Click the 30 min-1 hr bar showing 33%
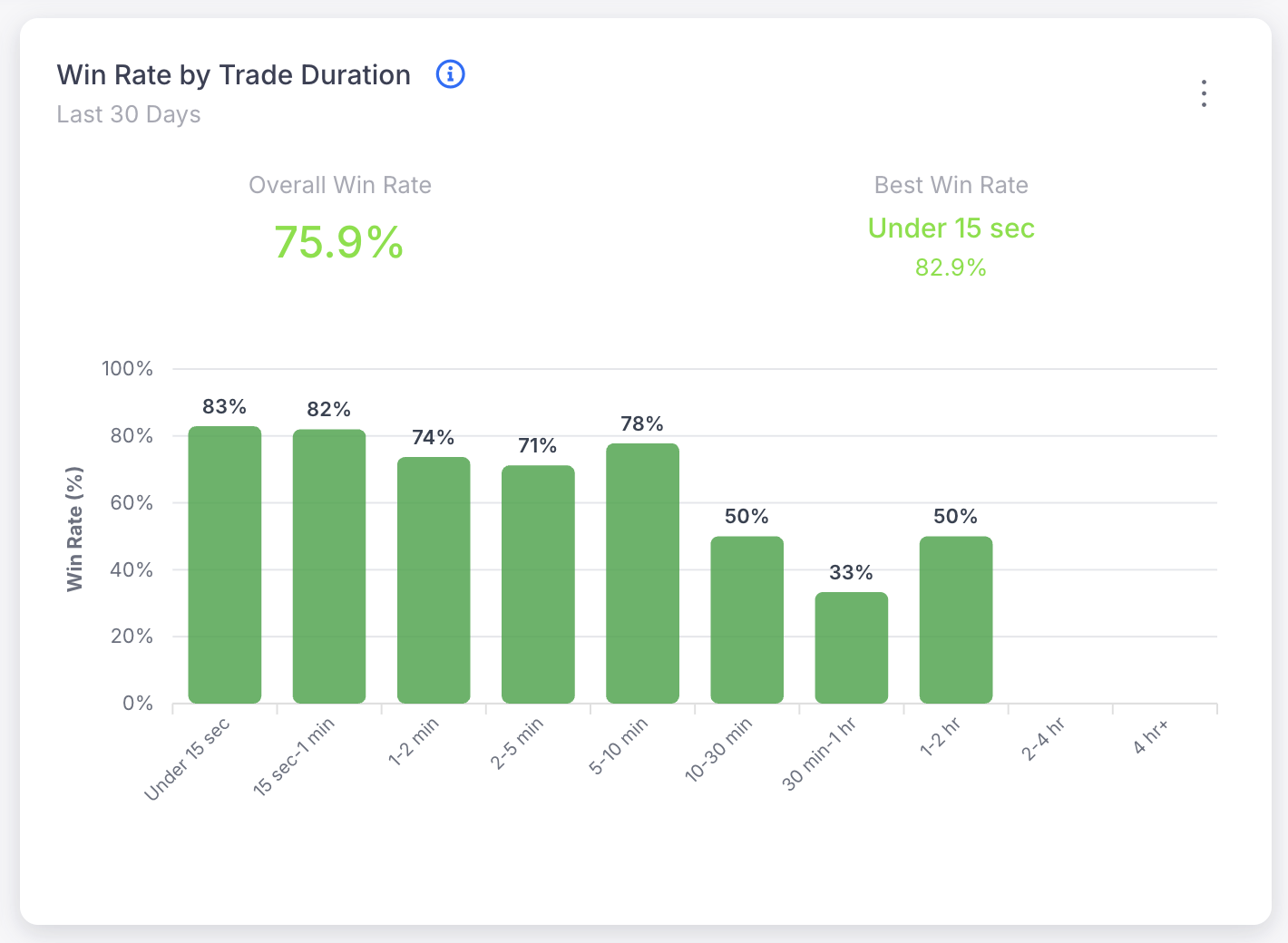1288x943 pixels. [x=851, y=646]
